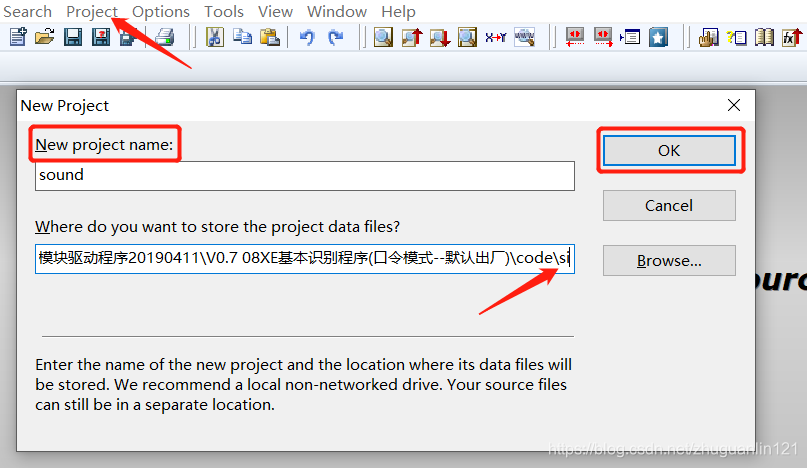Image resolution: width=807 pixels, height=468 pixels.
Task: Open the Window menu
Action: point(337,11)
